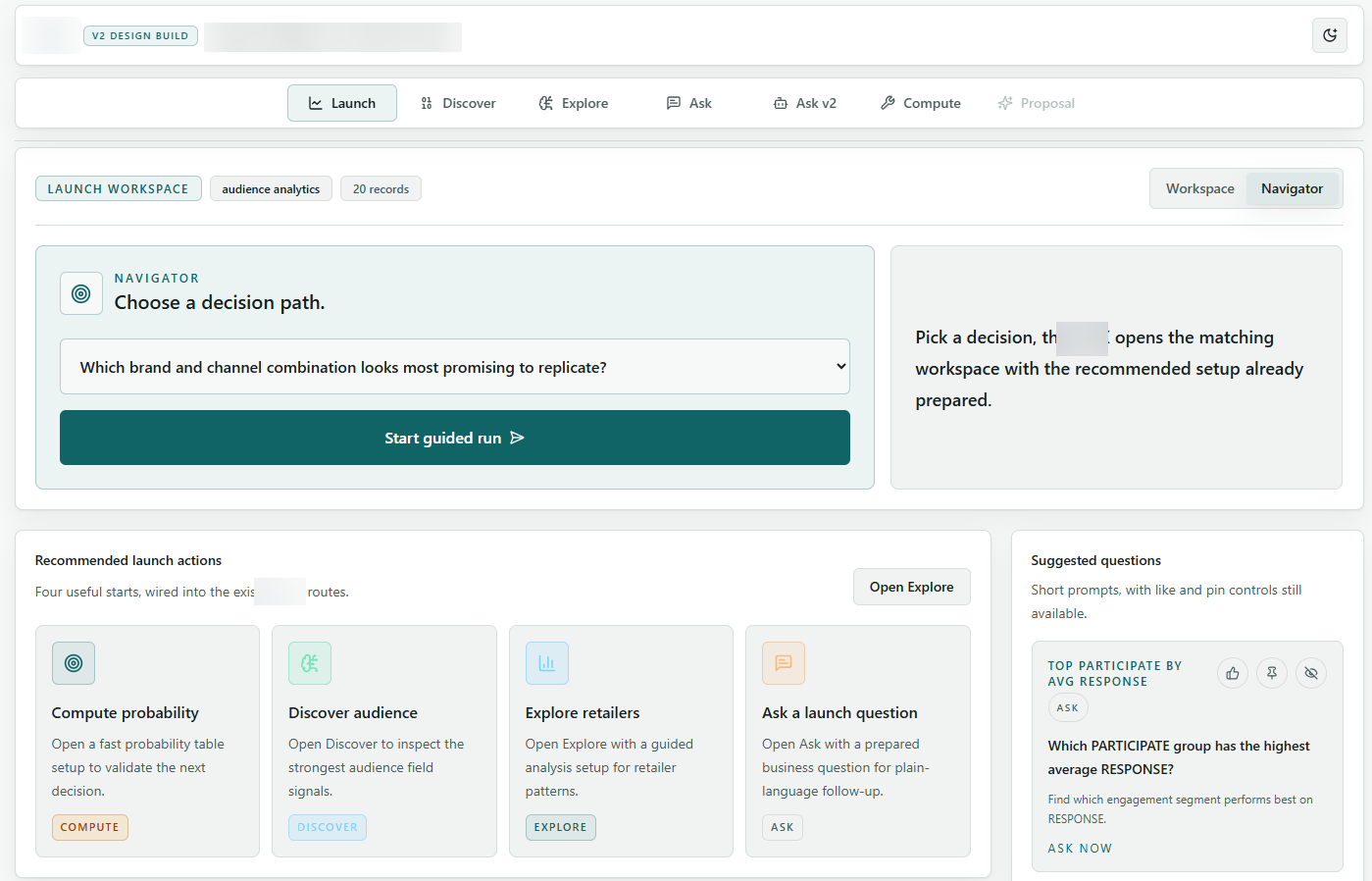Click the Navigator target icon
This screenshot has height=881, width=1372.
point(81,293)
